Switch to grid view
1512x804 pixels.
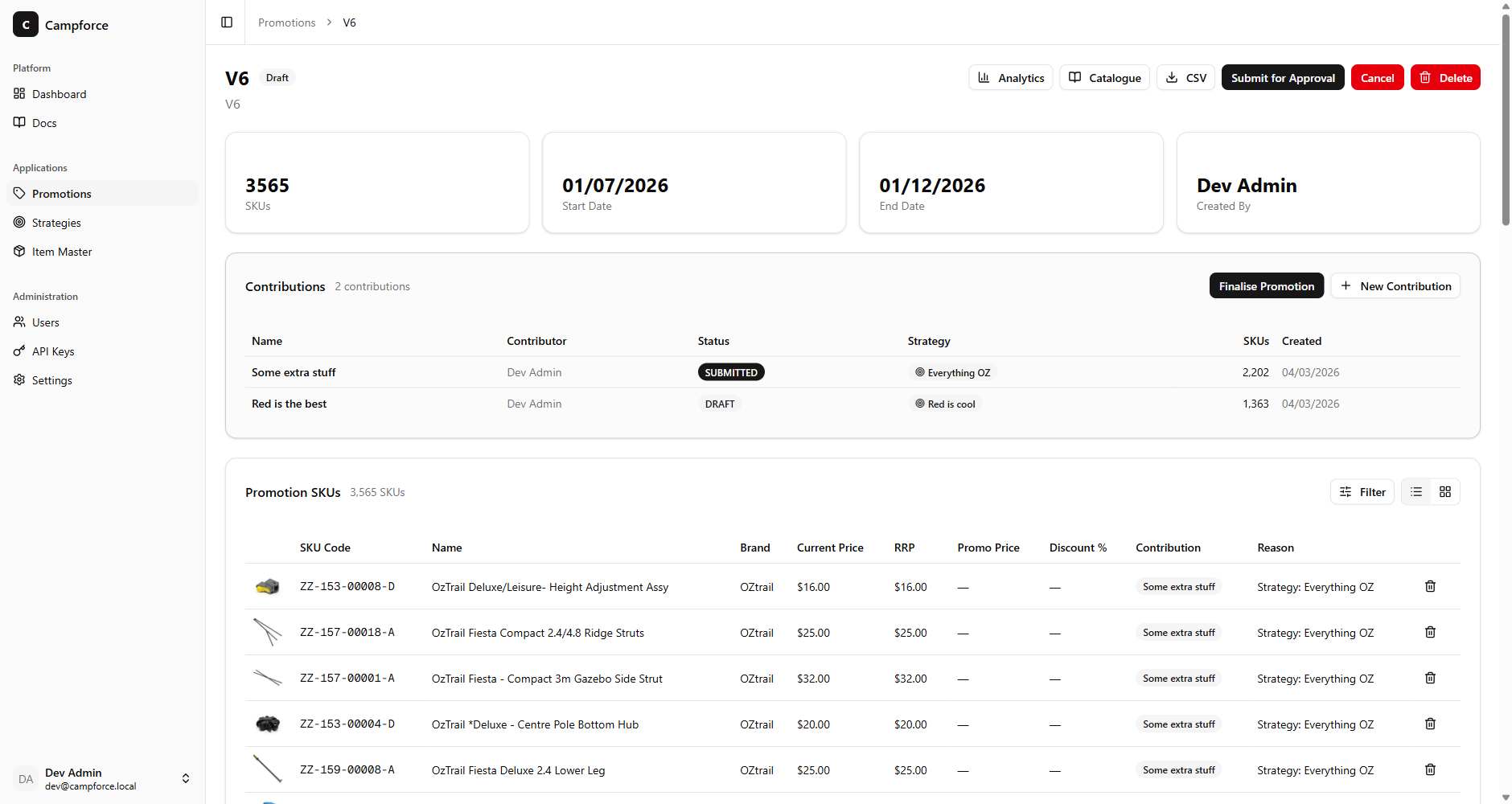click(1445, 492)
